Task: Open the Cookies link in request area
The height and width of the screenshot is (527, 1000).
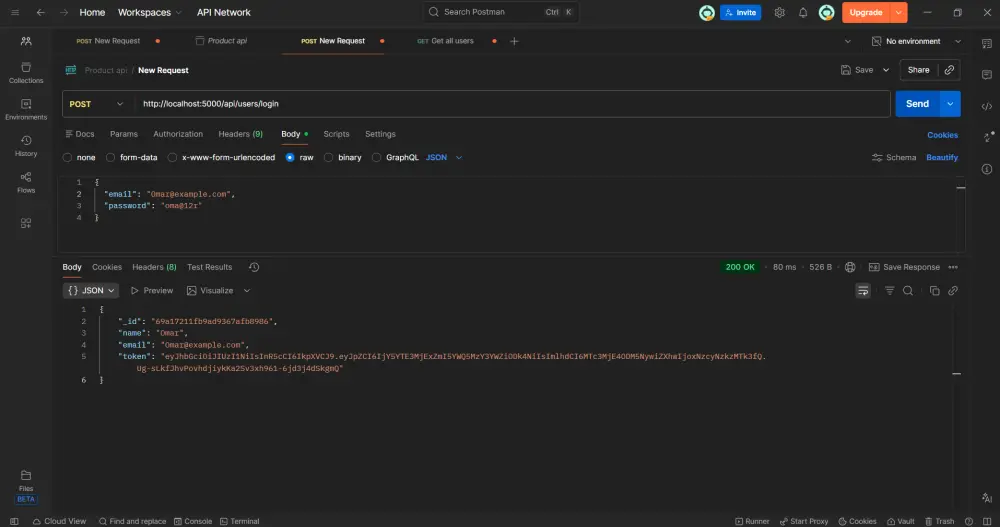Action: tap(943, 135)
